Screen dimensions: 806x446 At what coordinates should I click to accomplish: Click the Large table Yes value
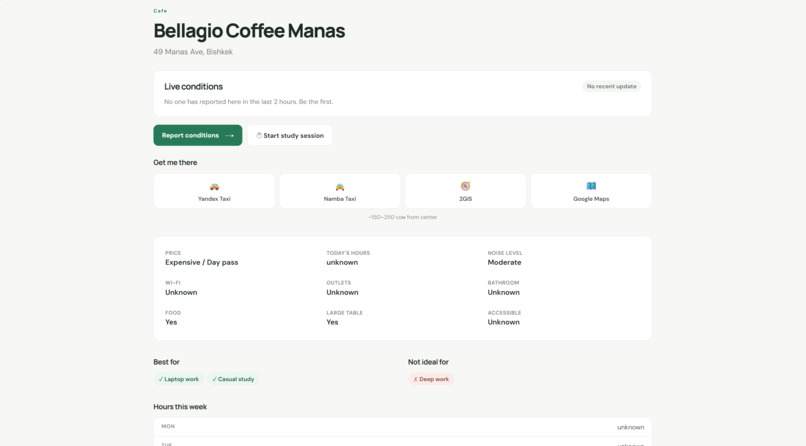(333, 322)
